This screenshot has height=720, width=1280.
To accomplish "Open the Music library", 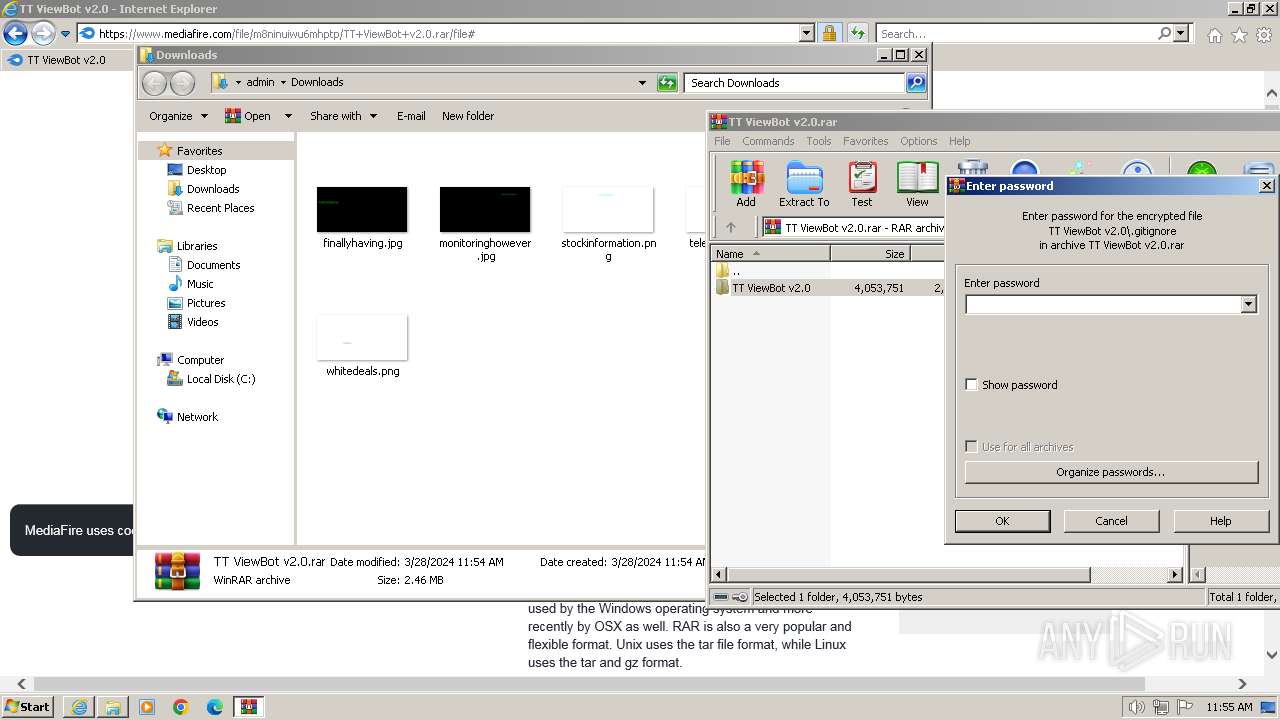I will click(x=200, y=284).
